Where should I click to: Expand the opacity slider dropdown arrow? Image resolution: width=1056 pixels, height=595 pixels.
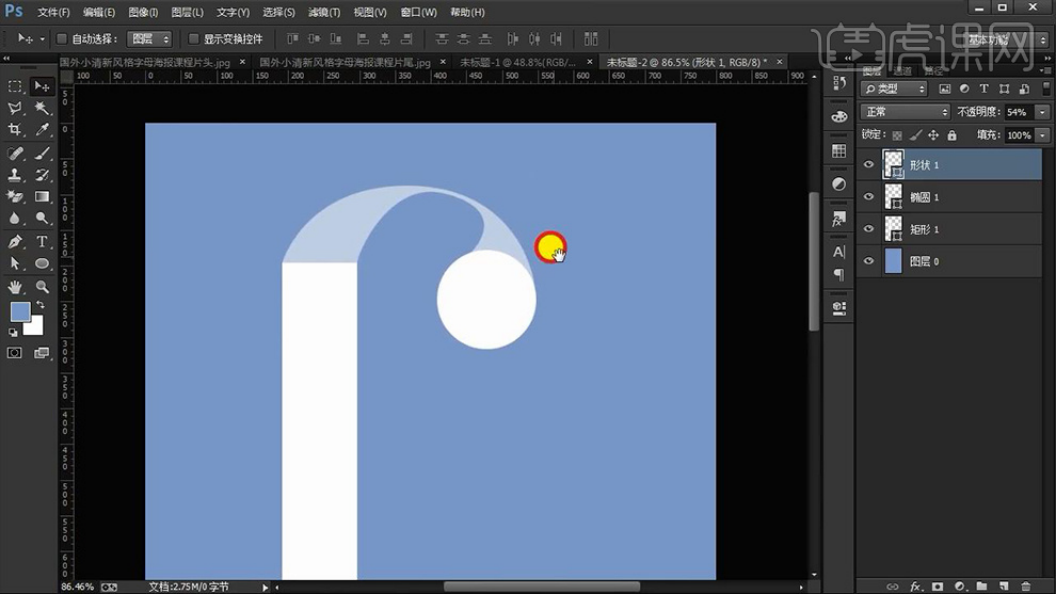(1043, 112)
